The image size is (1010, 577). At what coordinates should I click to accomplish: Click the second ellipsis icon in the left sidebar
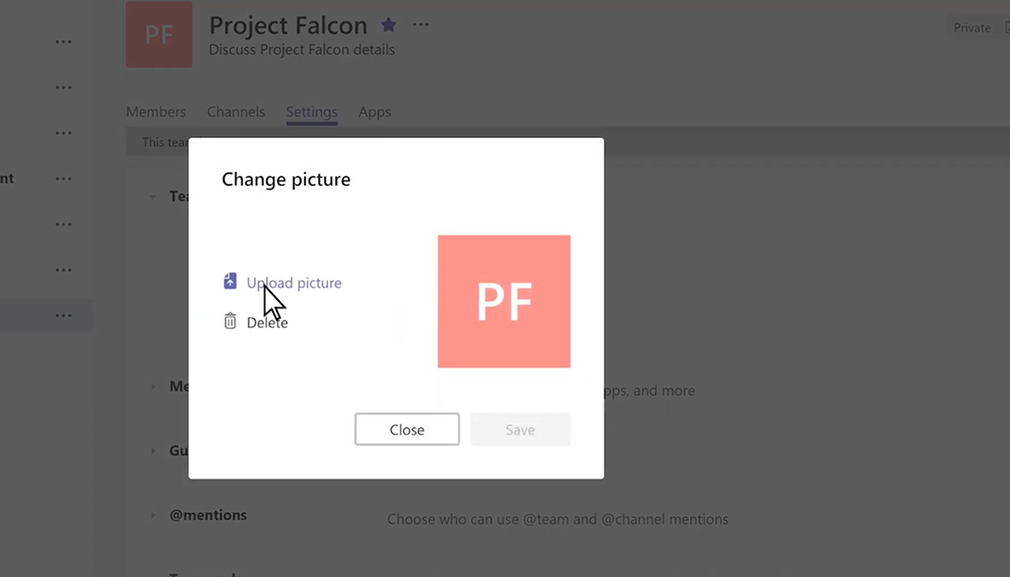click(x=63, y=87)
